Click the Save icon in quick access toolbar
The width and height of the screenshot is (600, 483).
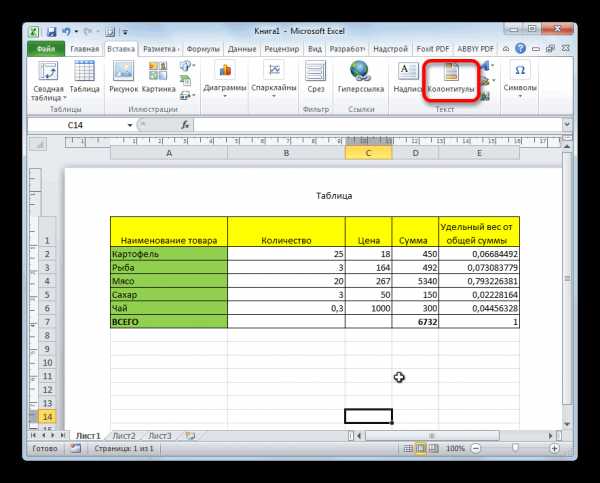(51, 32)
